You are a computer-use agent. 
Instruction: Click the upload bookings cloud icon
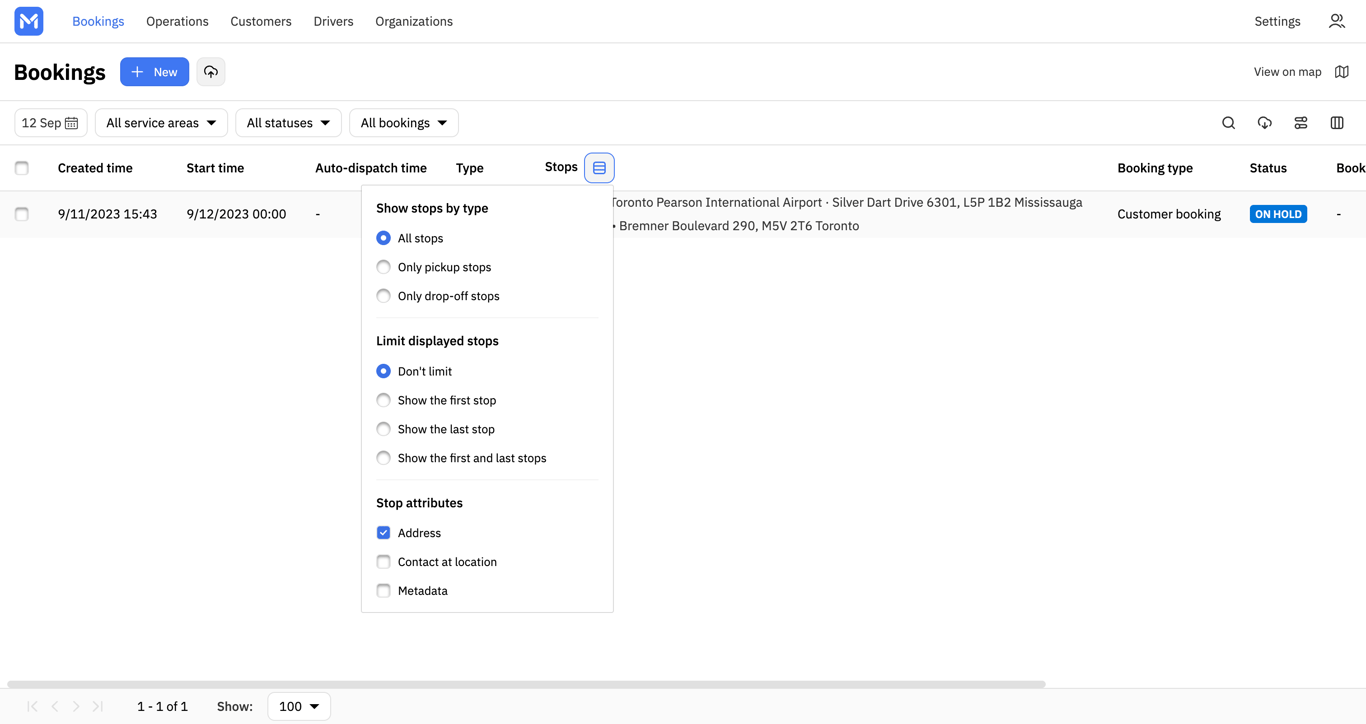click(211, 72)
